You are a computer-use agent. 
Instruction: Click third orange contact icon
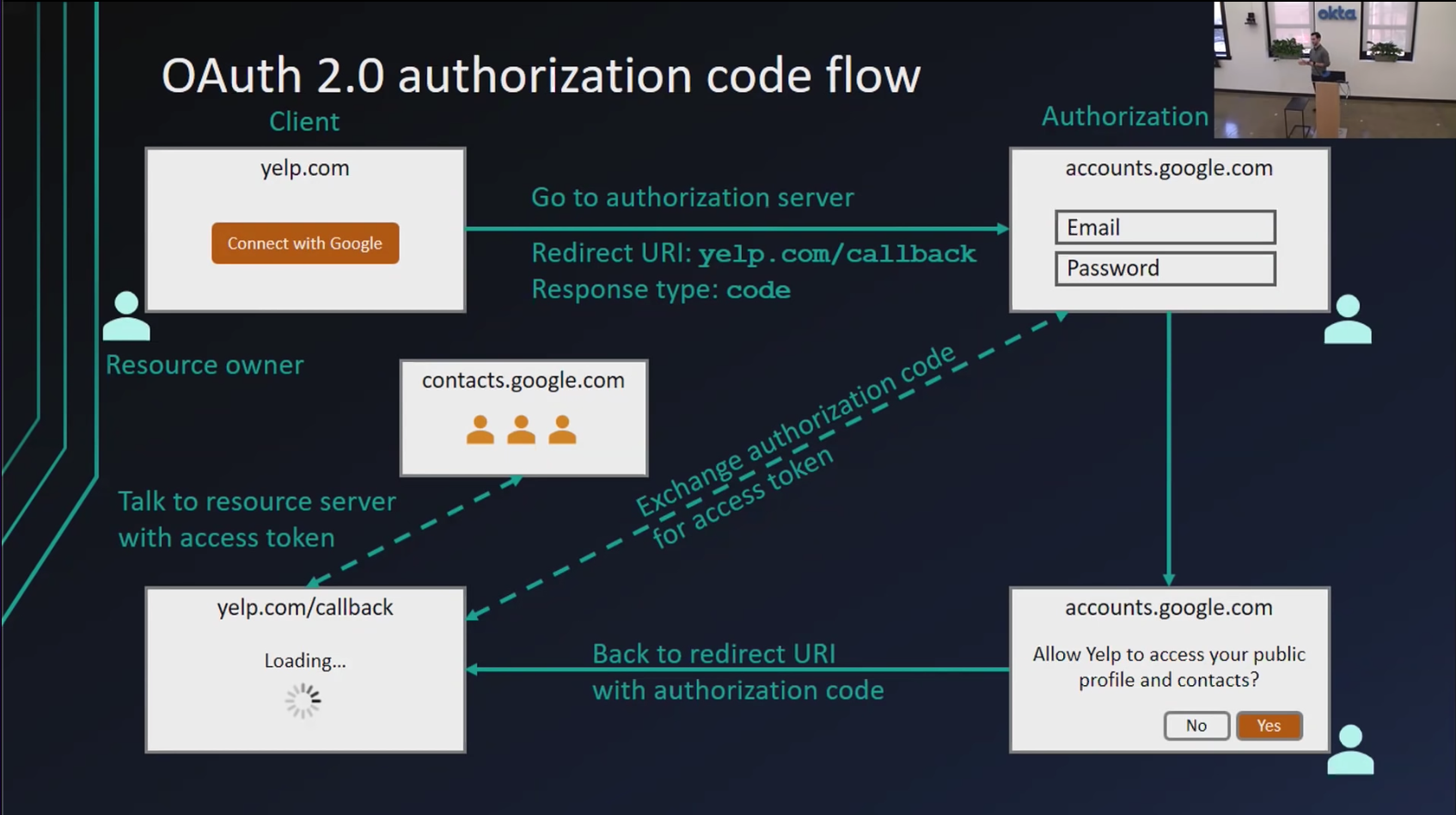562,429
